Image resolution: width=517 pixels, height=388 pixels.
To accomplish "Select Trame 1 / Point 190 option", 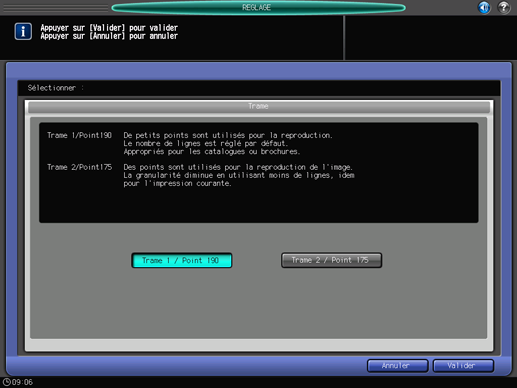I will [182, 260].
